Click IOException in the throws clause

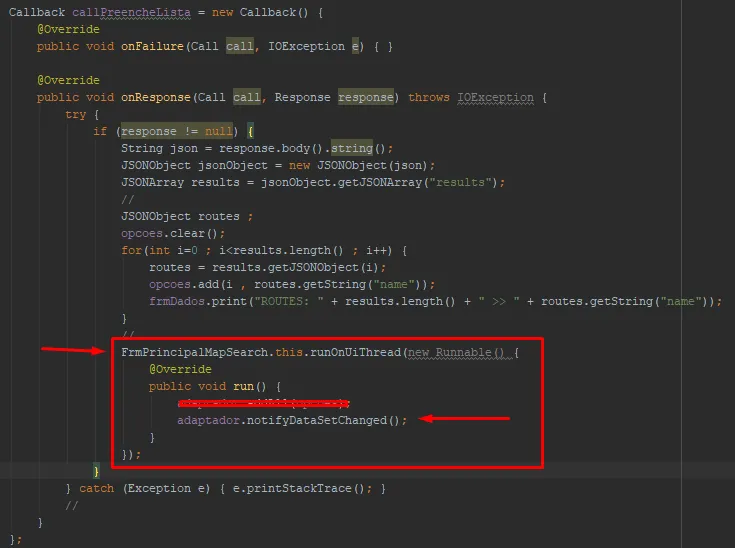click(496, 97)
